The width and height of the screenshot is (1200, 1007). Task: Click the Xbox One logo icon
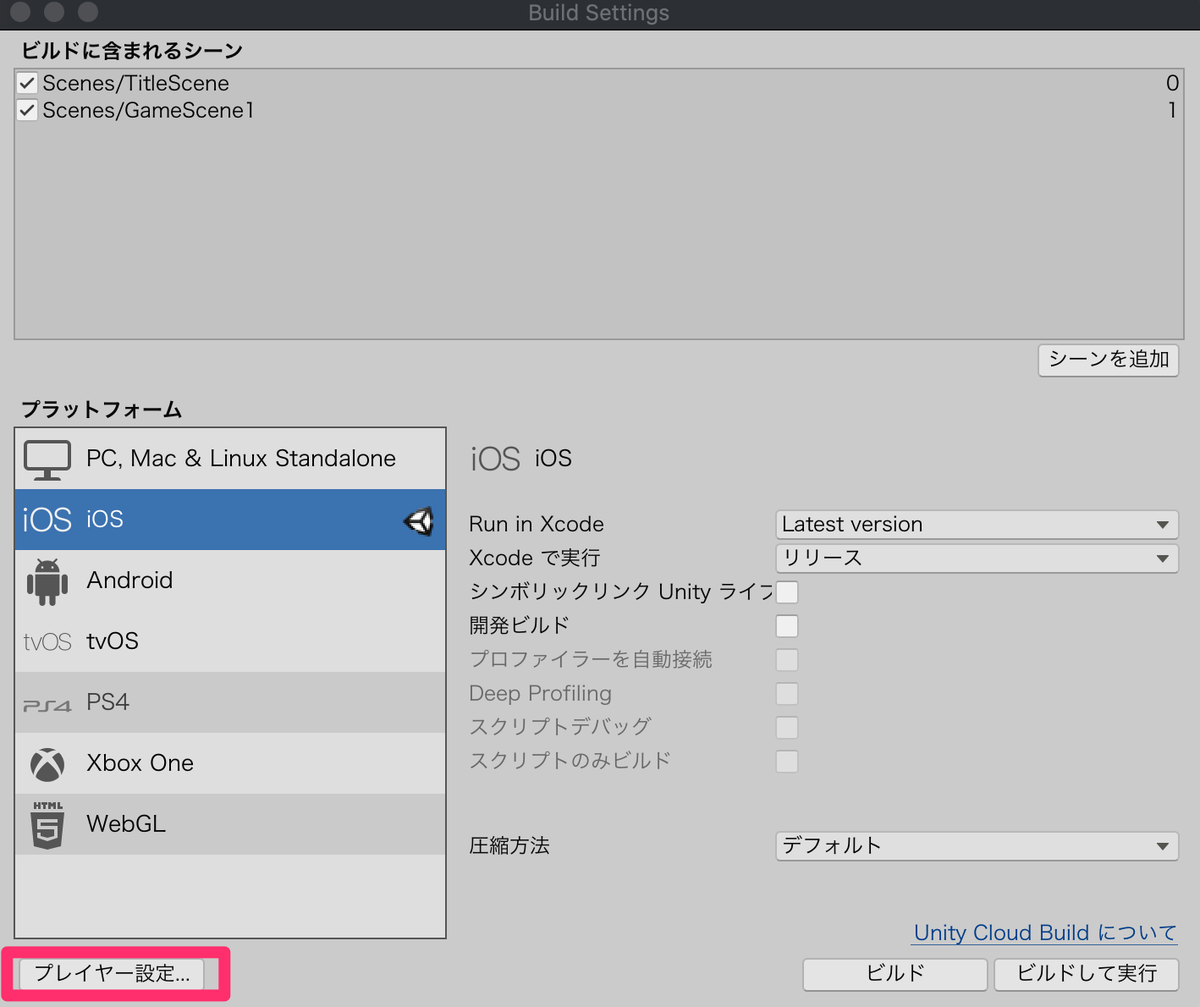pos(47,764)
